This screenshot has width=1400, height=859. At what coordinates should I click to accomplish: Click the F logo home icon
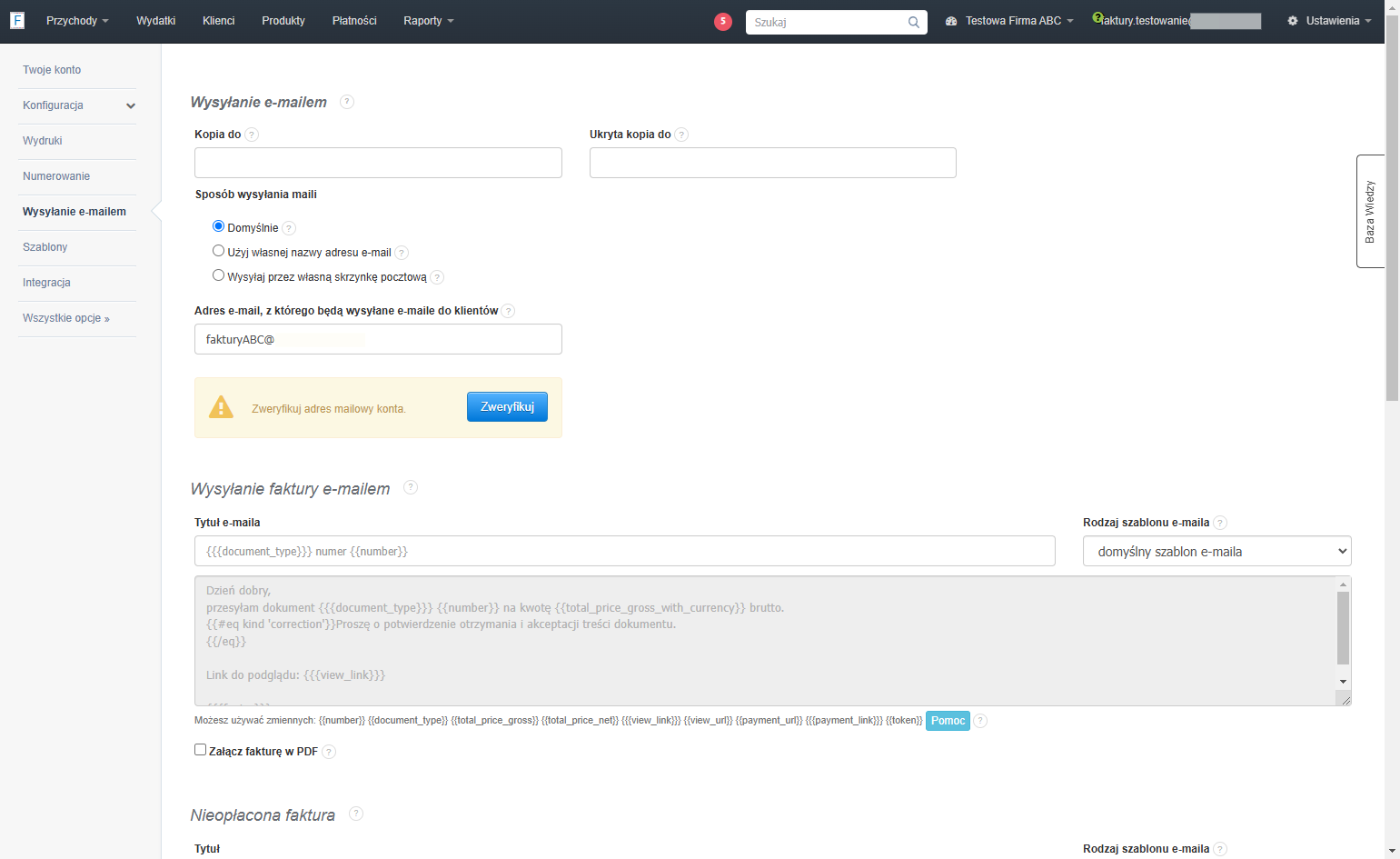tap(16, 20)
